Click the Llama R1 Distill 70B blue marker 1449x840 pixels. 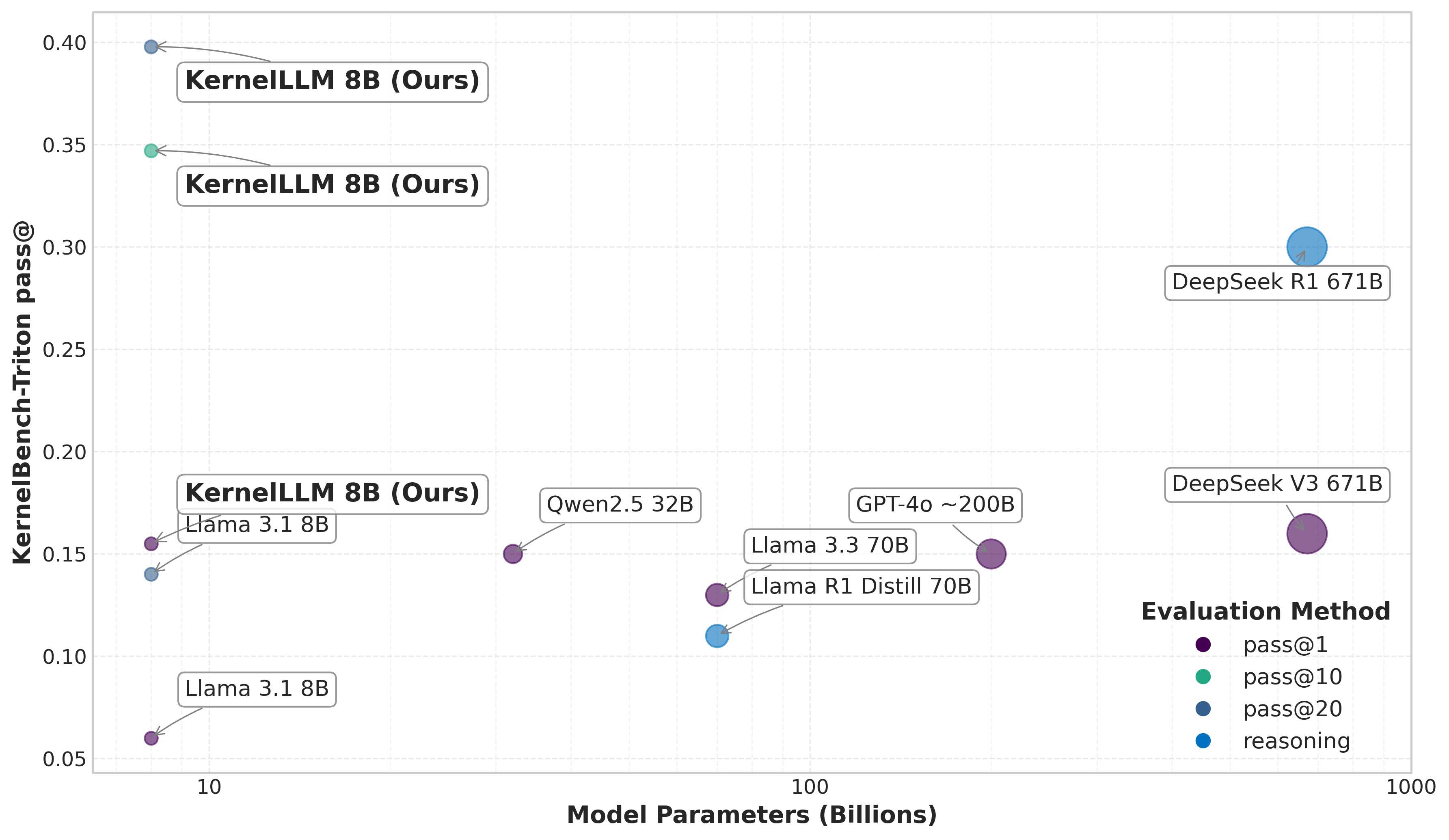[x=717, y=636]
